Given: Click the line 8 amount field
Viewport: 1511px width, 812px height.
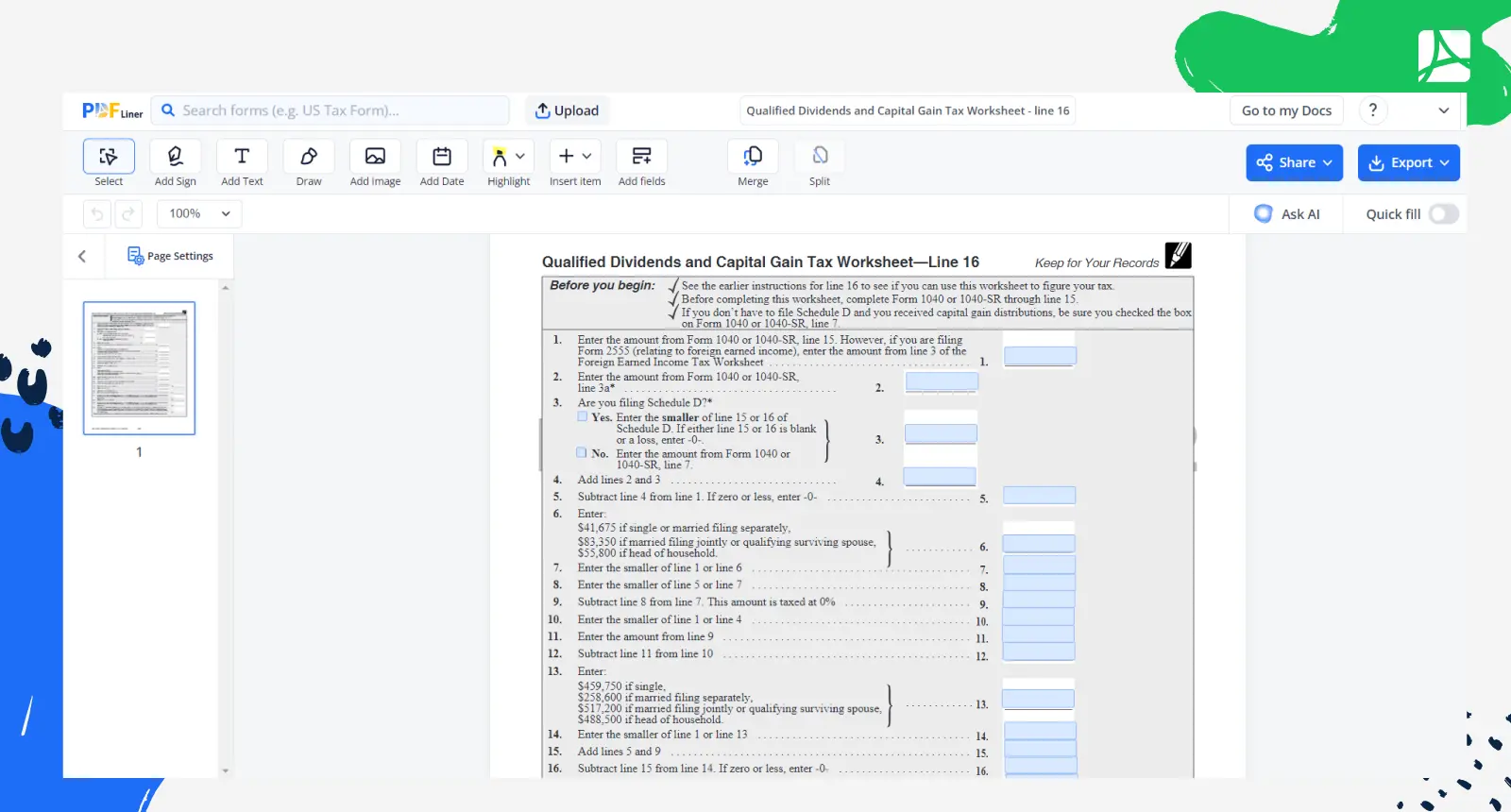Looking at the screenshot, I should (x=1039, y=583).
